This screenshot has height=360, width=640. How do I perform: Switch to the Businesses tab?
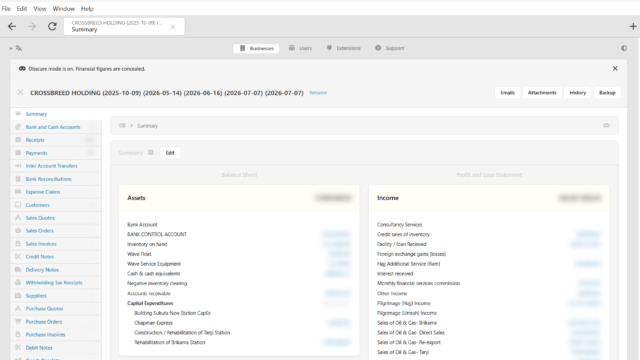pyautogui.click(x=256, y=48)
